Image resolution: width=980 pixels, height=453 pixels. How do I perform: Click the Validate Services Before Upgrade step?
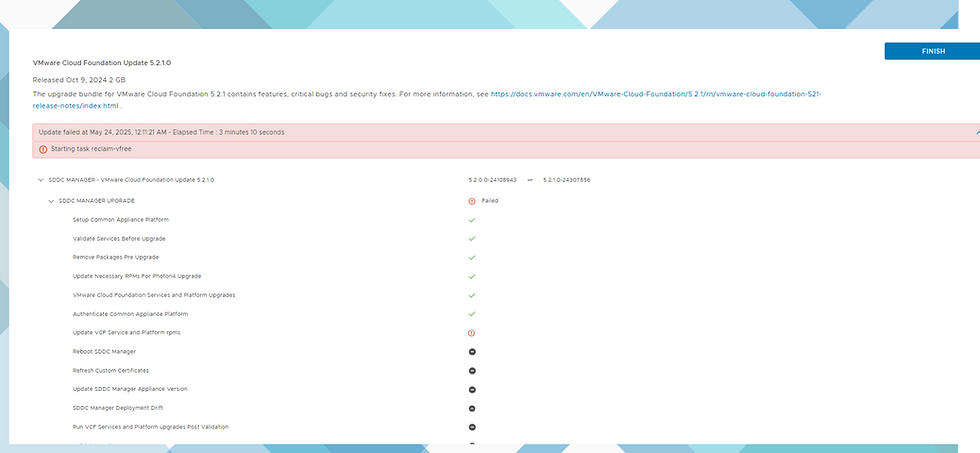coord(119,239)
